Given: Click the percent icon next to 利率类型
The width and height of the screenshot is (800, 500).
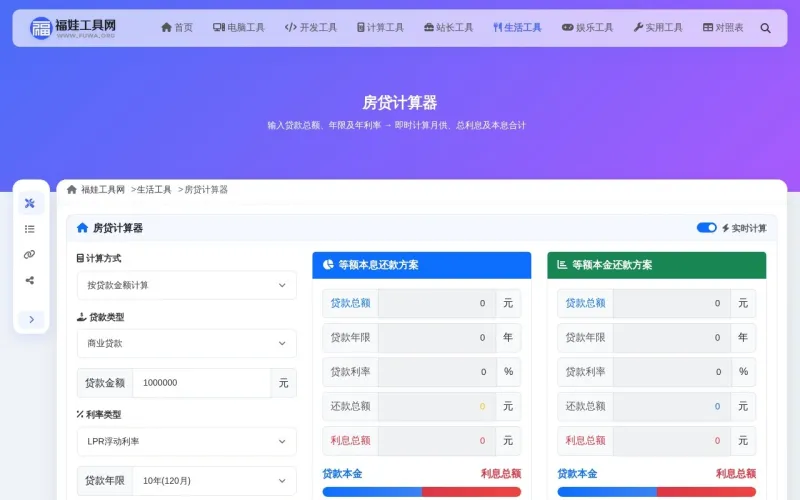Looking at the screenshot, I should [x=80, y=414].
